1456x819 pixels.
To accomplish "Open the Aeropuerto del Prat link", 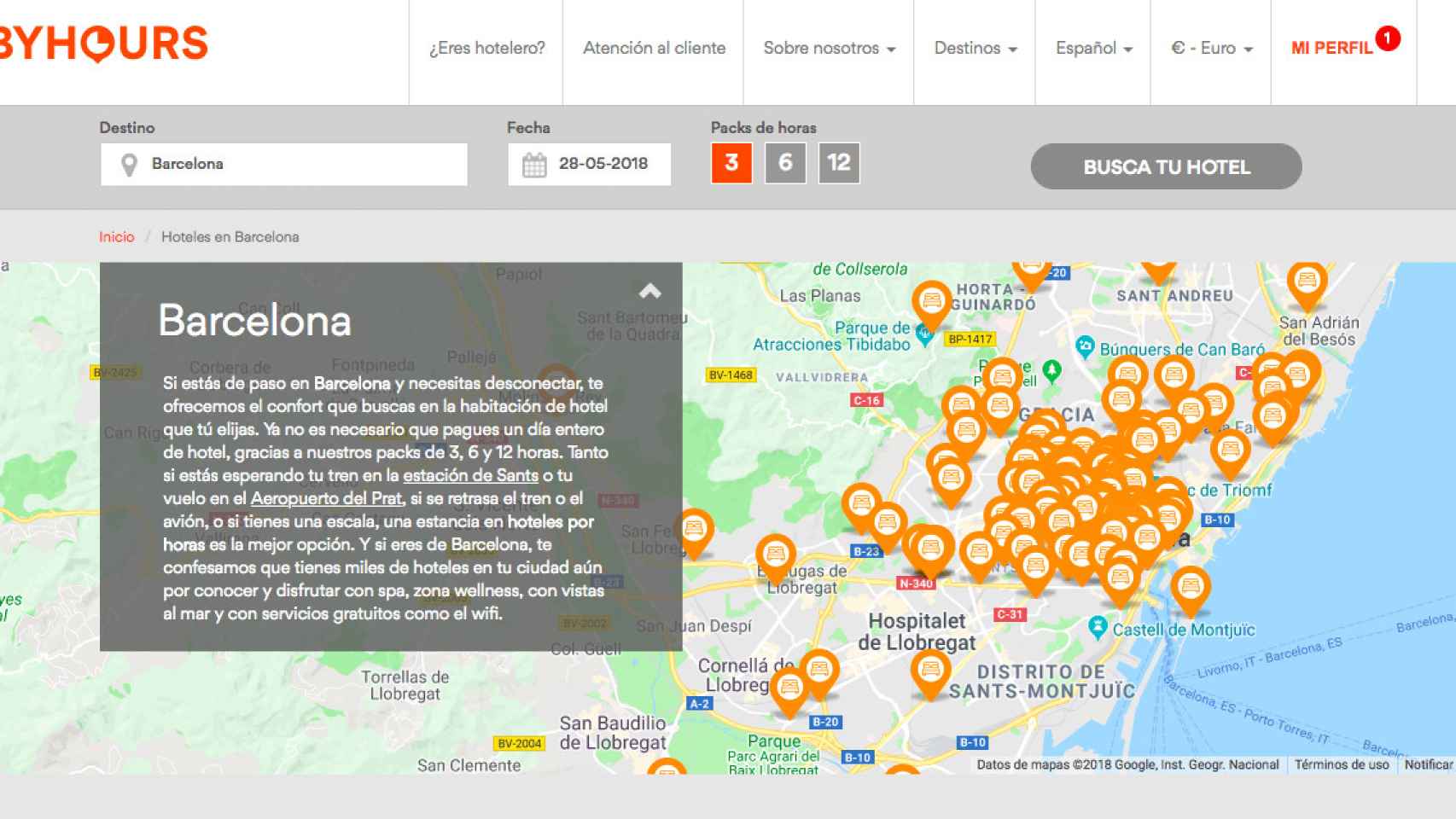I will [326, 498].
